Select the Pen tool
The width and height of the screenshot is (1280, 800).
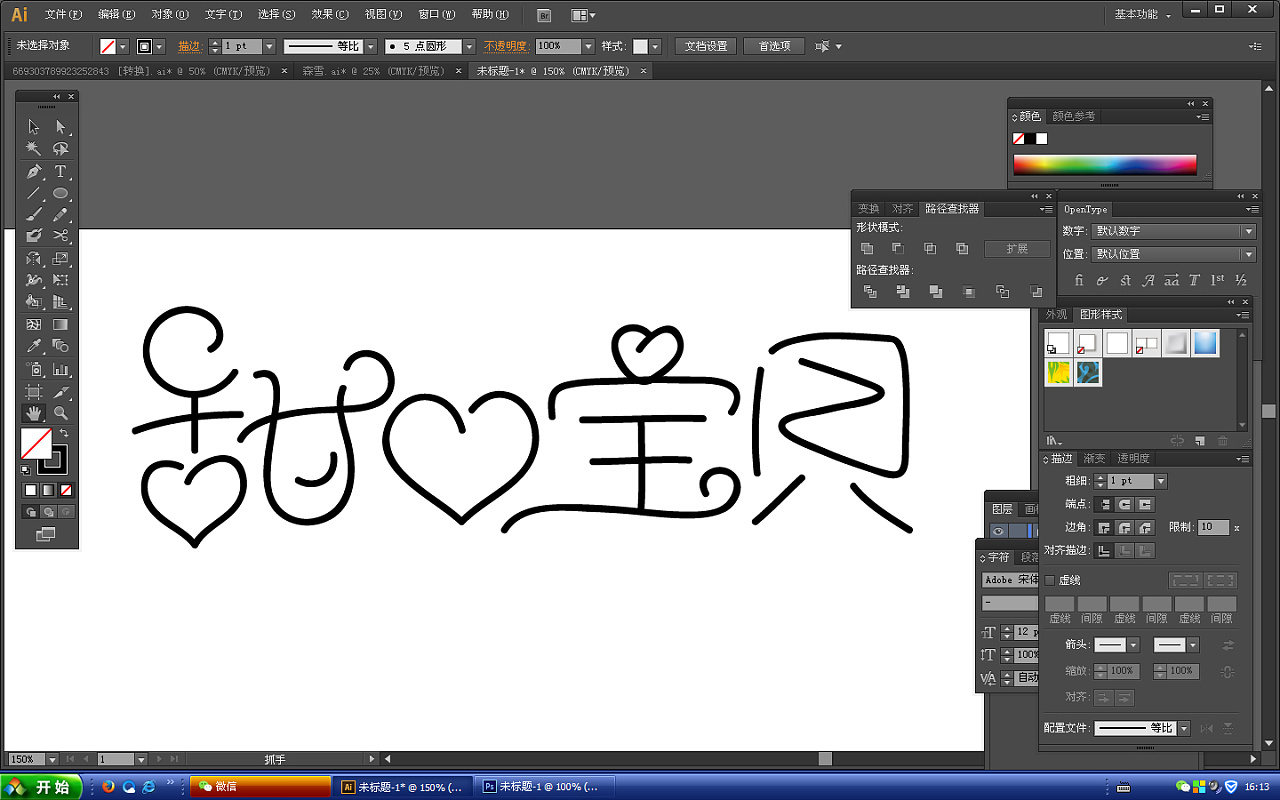[x=34, y=171]
